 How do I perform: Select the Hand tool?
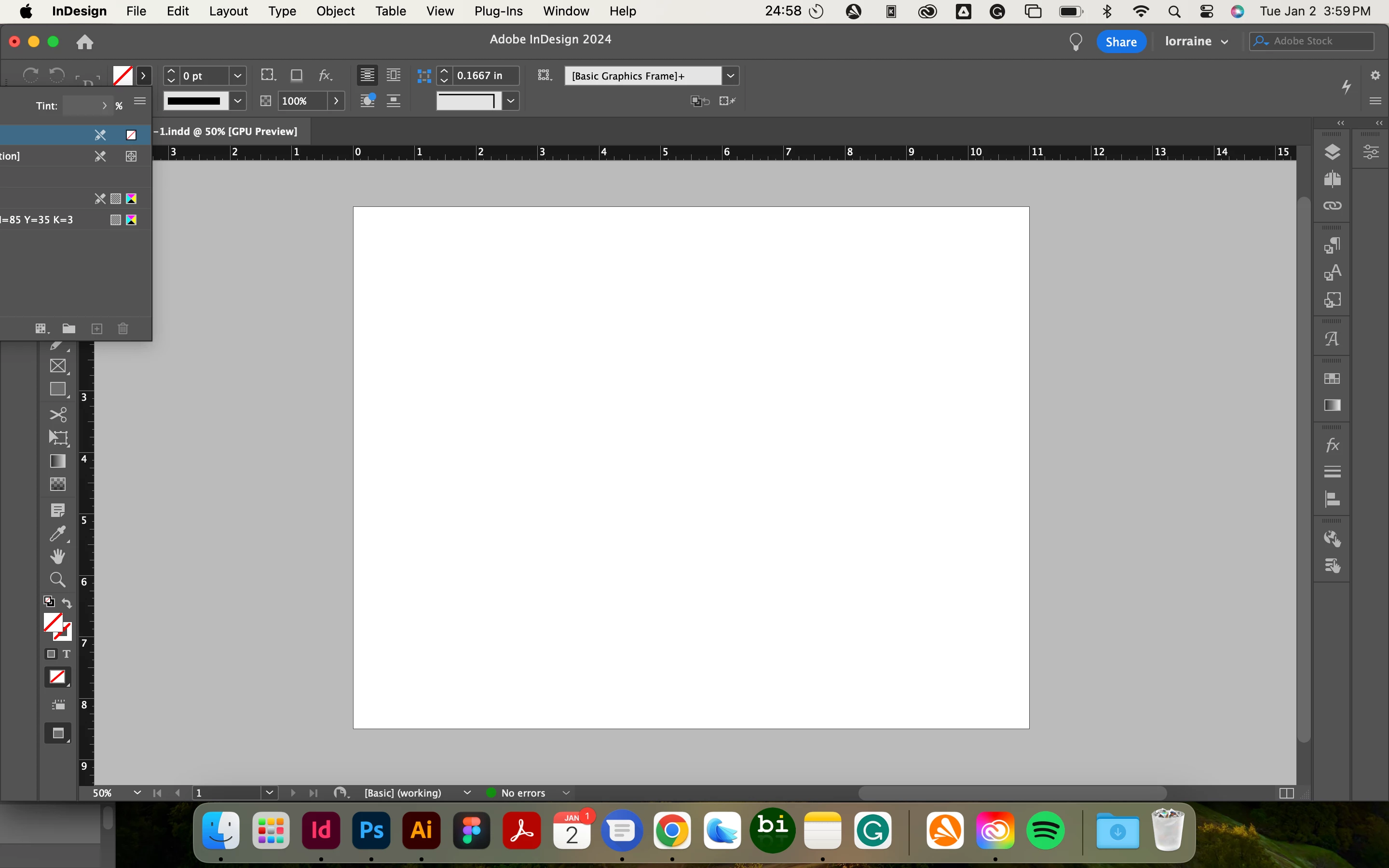pyautogui.click(x=58, y=556)
